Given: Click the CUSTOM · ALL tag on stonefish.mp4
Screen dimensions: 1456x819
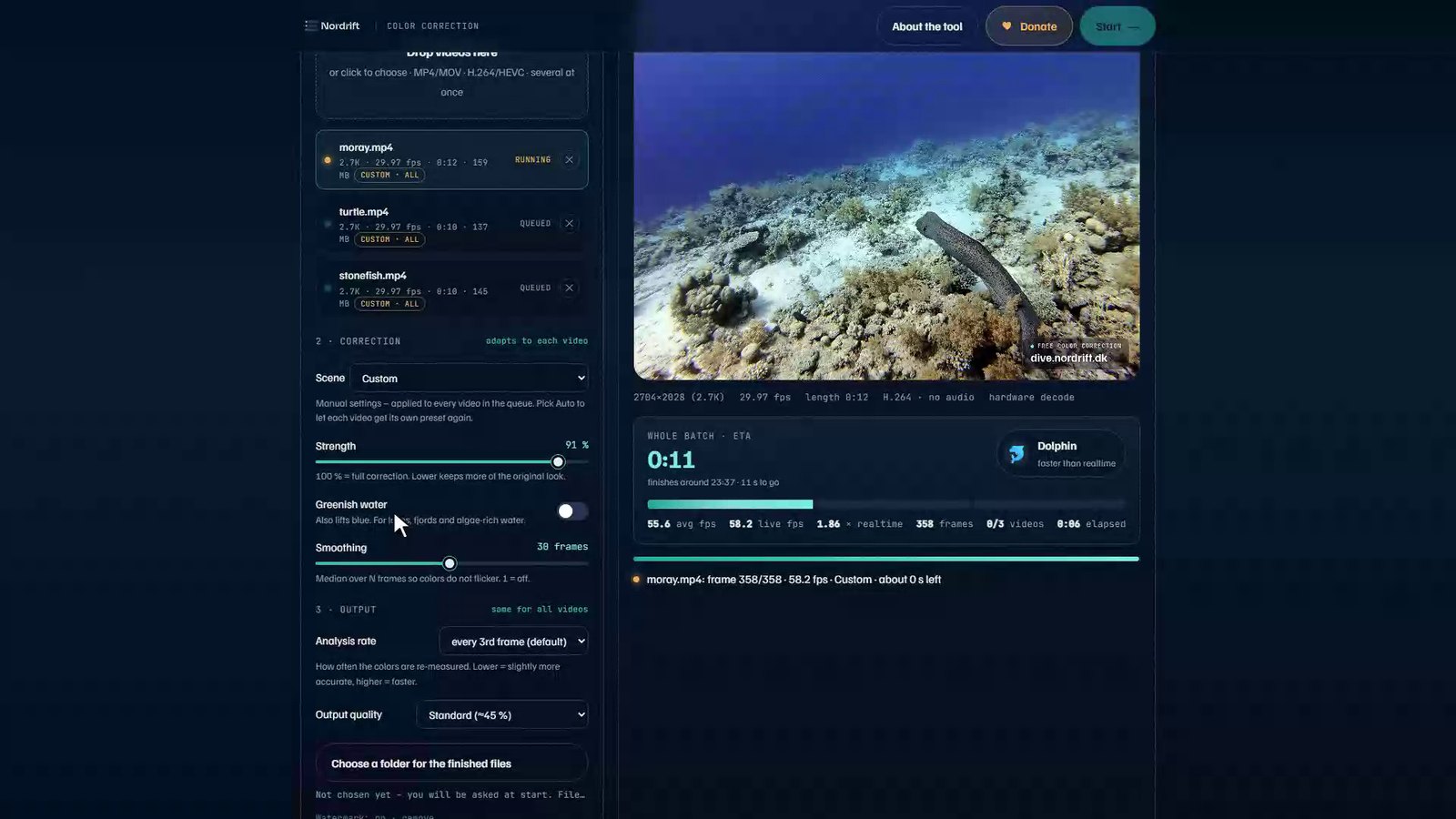Looking at the screenshot, I should (389, 304).
